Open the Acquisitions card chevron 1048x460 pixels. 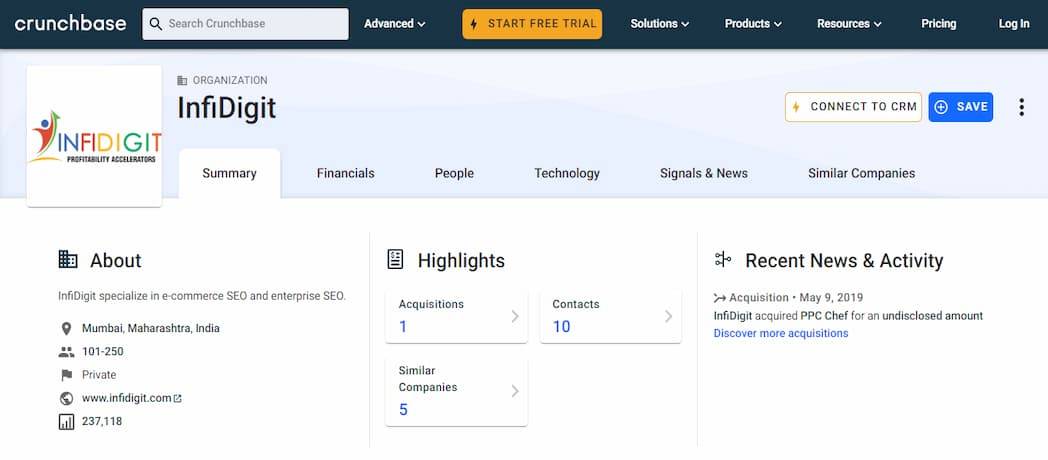(515, 316)
